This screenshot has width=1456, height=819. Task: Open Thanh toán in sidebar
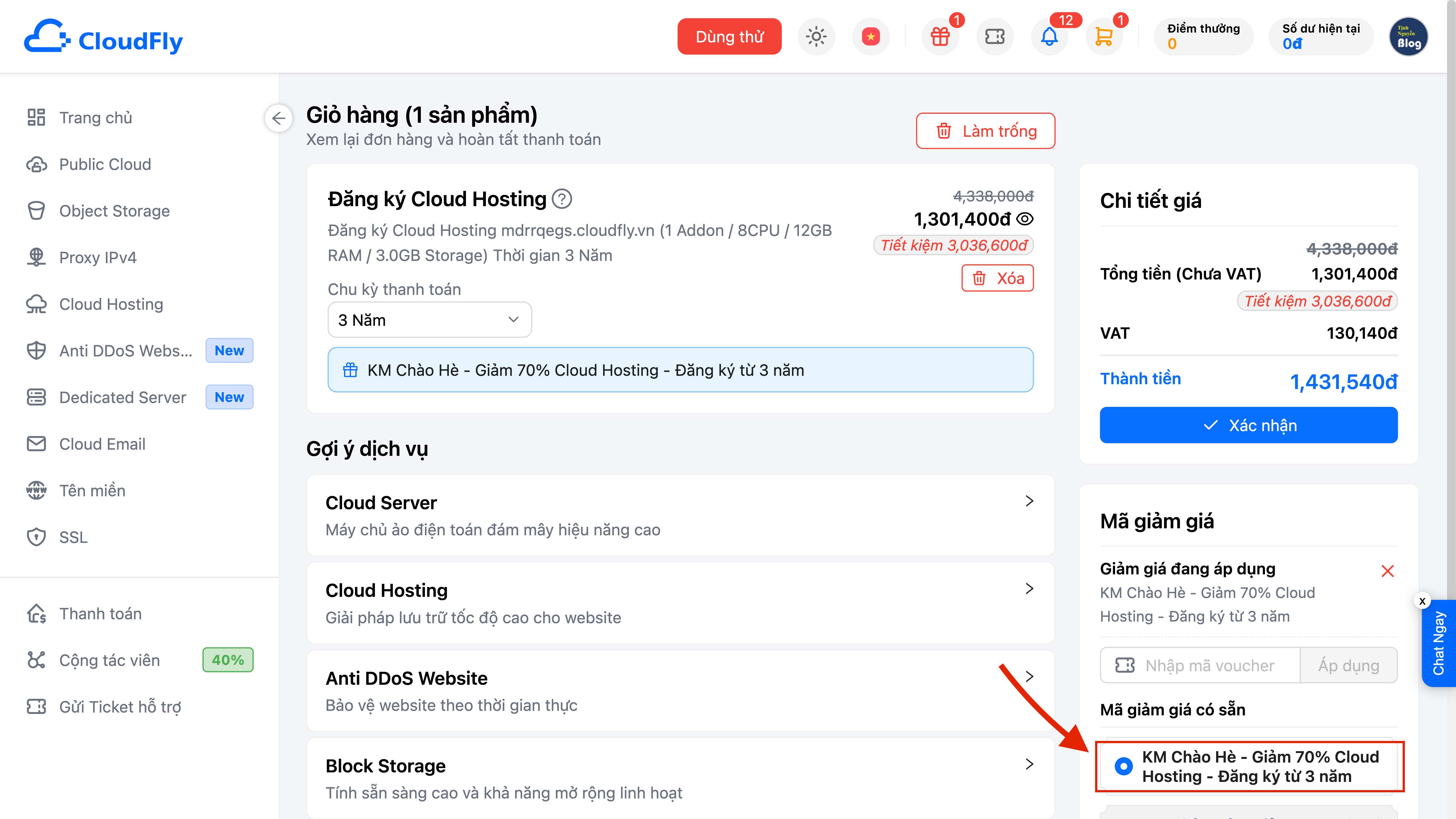[x=84, y=614]
